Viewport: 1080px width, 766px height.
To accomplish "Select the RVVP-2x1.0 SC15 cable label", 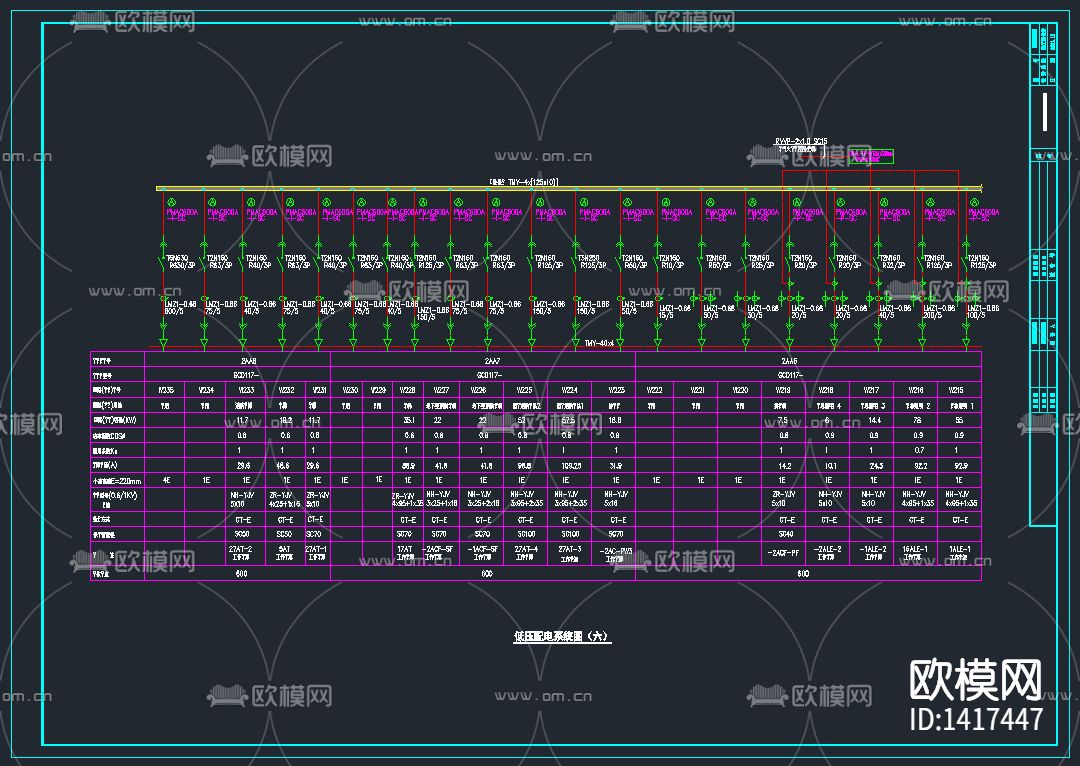I will 801,142.
